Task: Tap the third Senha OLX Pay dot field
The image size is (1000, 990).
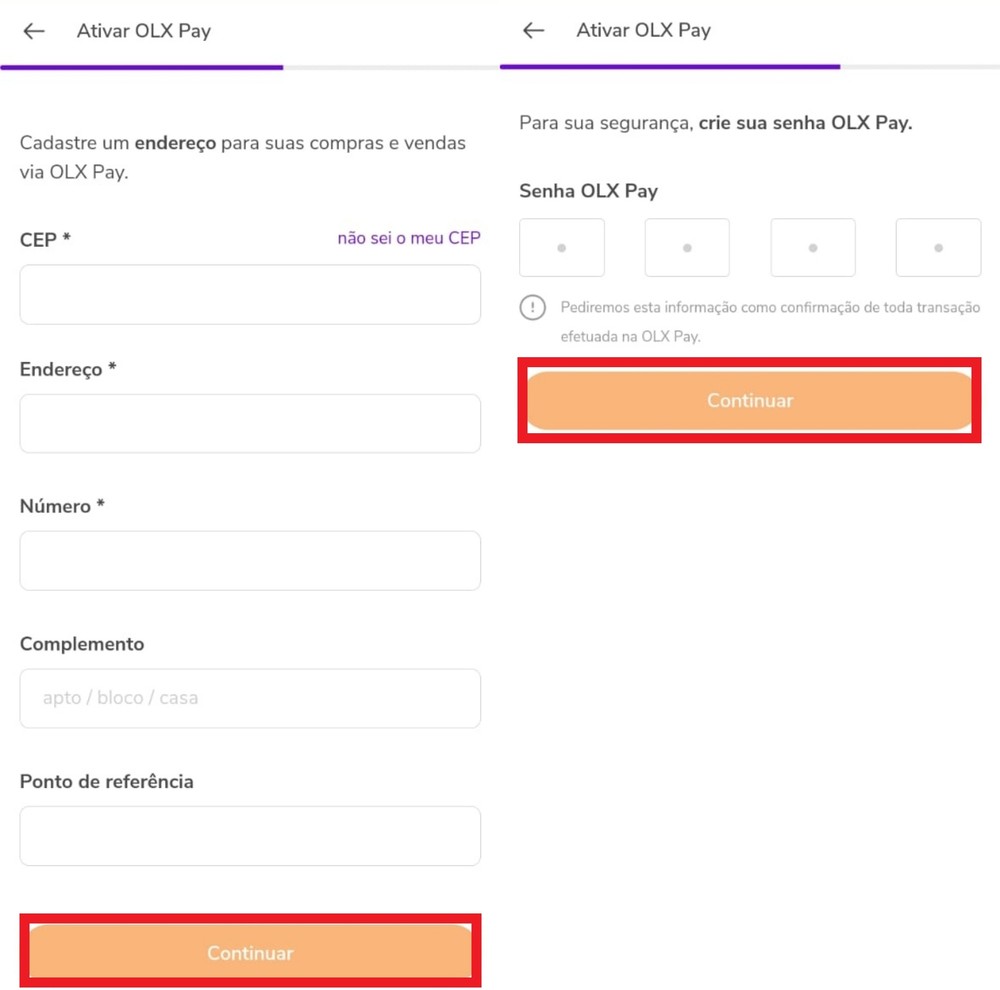Action: [812, 247]
